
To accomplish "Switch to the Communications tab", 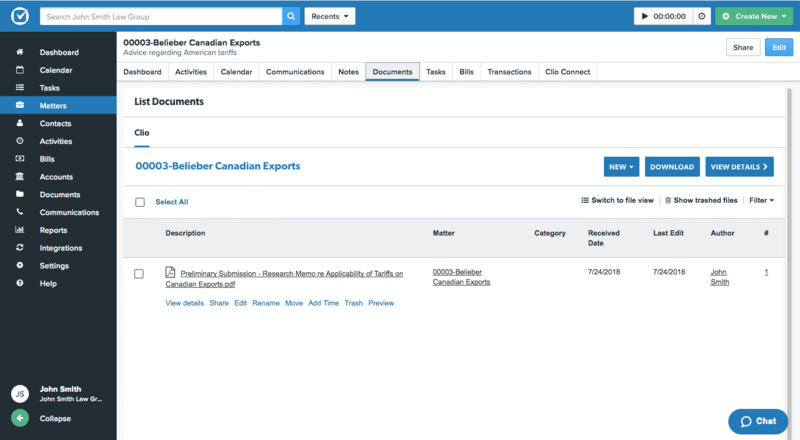I will pyautogui.click(x=295, y=72).
